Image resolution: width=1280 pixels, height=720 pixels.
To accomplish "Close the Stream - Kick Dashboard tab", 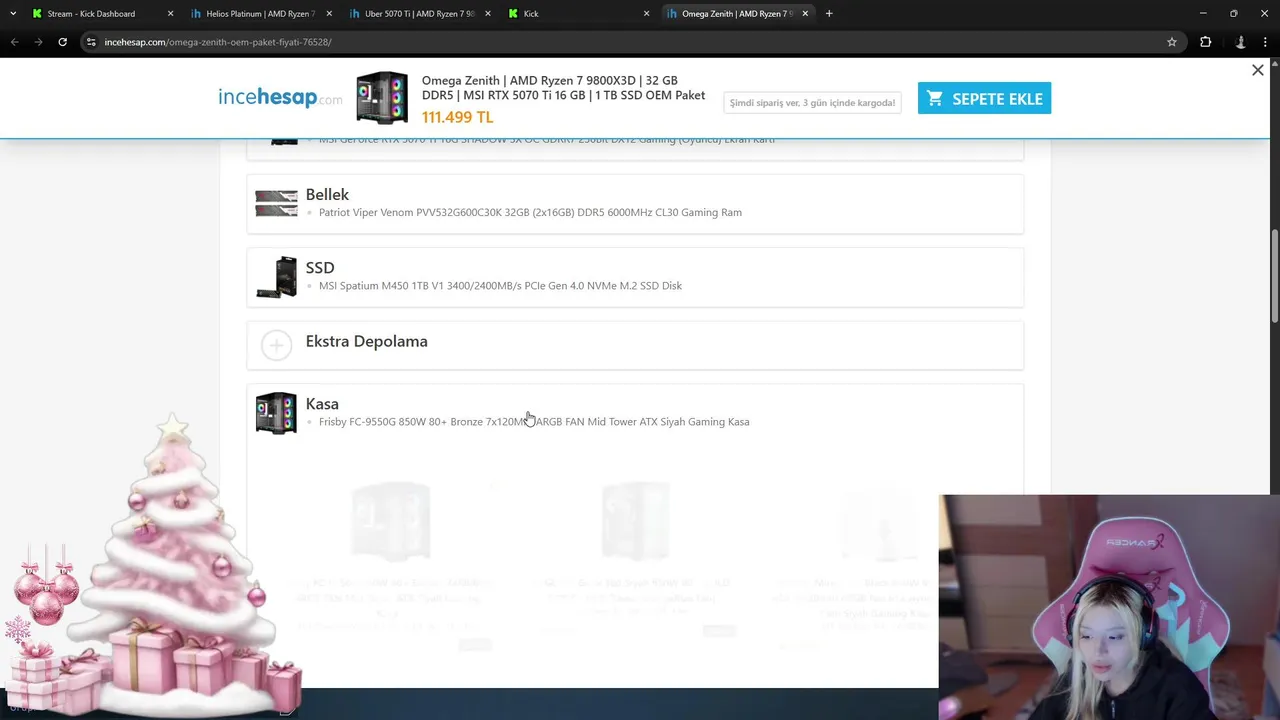I will point(170,14).
